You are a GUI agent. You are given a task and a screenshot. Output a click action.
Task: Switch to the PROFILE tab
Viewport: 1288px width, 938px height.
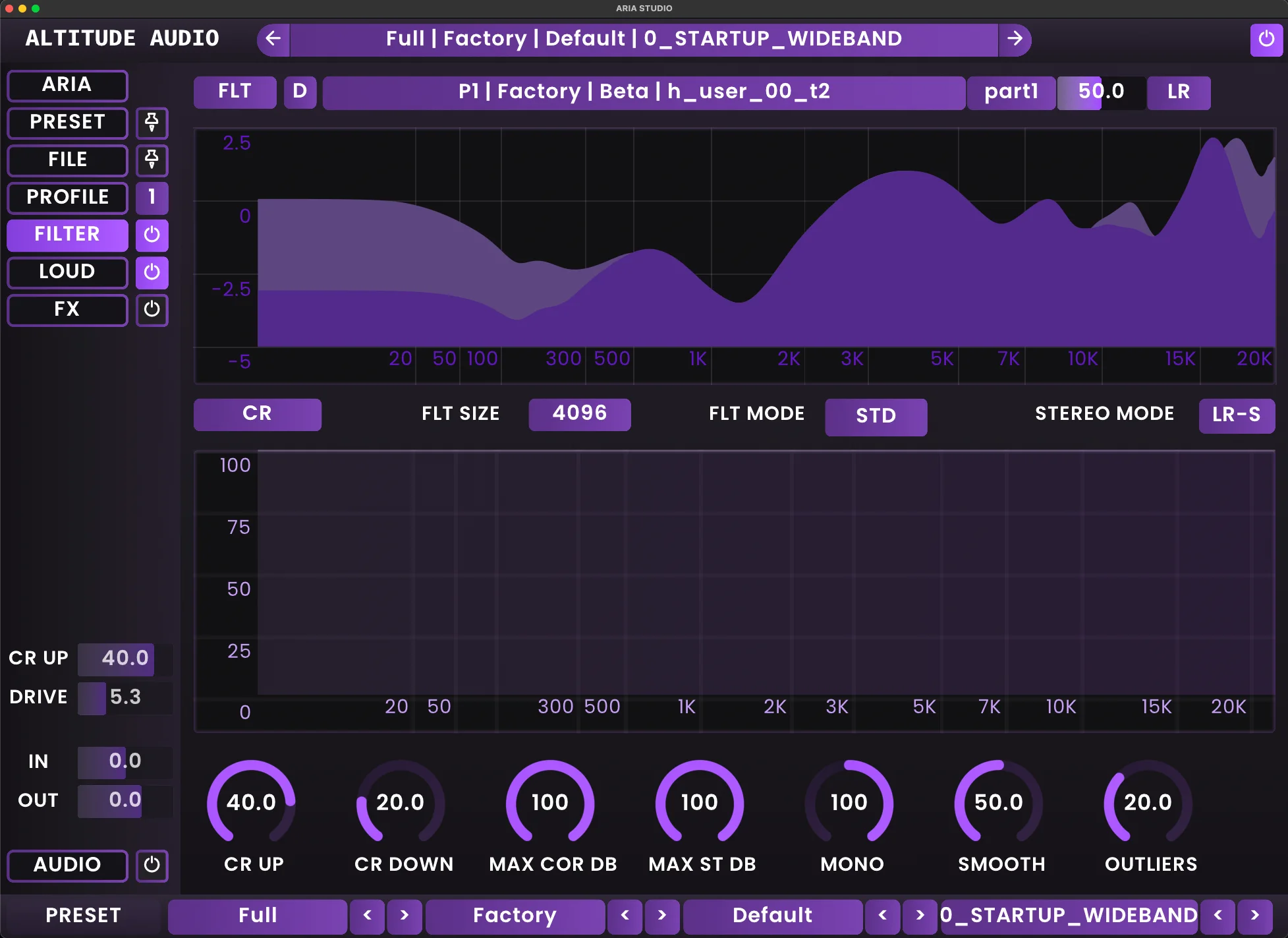tap(67, 198)
